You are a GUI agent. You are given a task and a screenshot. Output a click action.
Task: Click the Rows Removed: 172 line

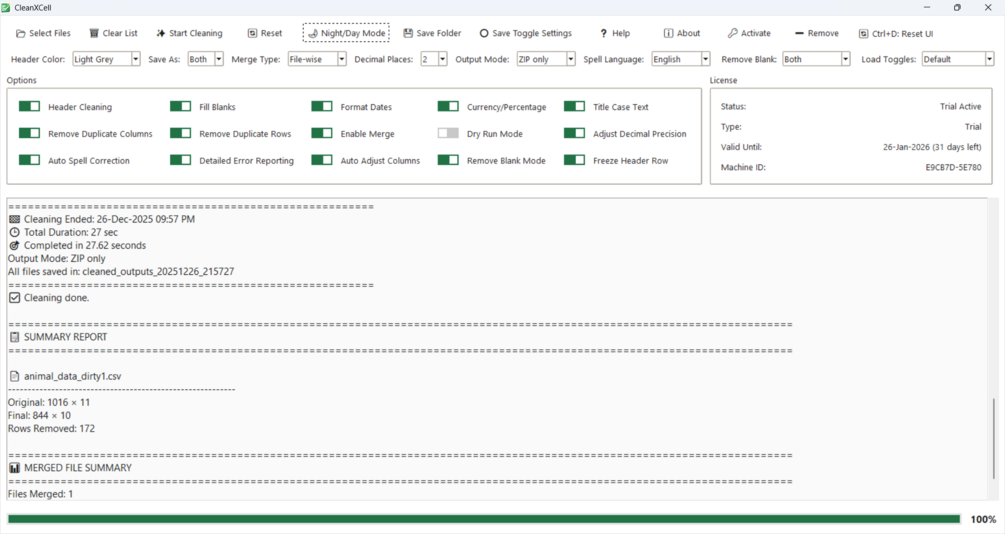tap(51, 429)
